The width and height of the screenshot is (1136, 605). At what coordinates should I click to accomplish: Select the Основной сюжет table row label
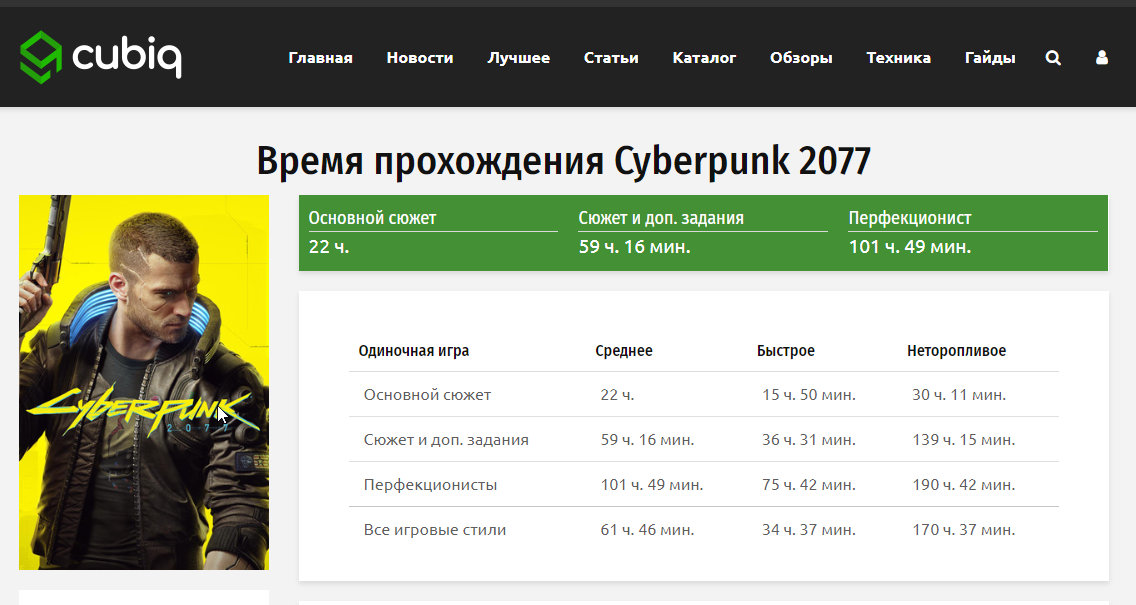427,395
